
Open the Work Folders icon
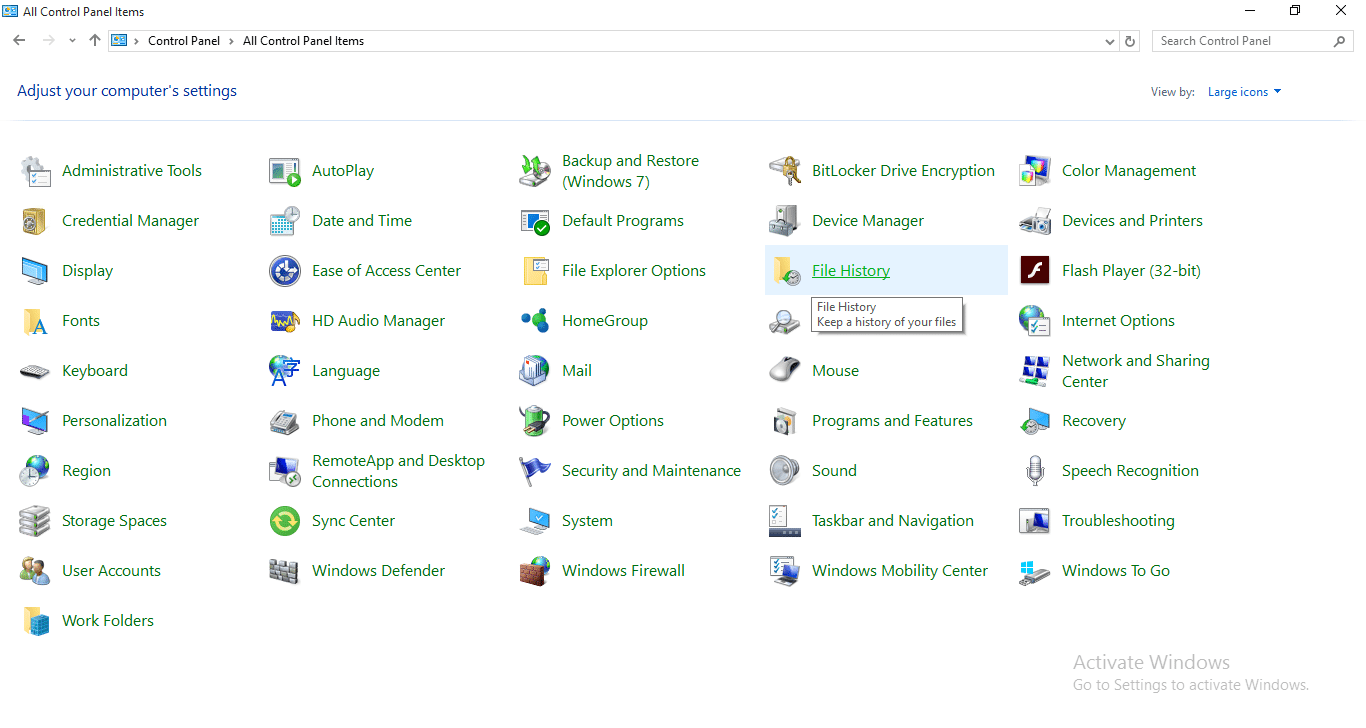coord(35,621)
